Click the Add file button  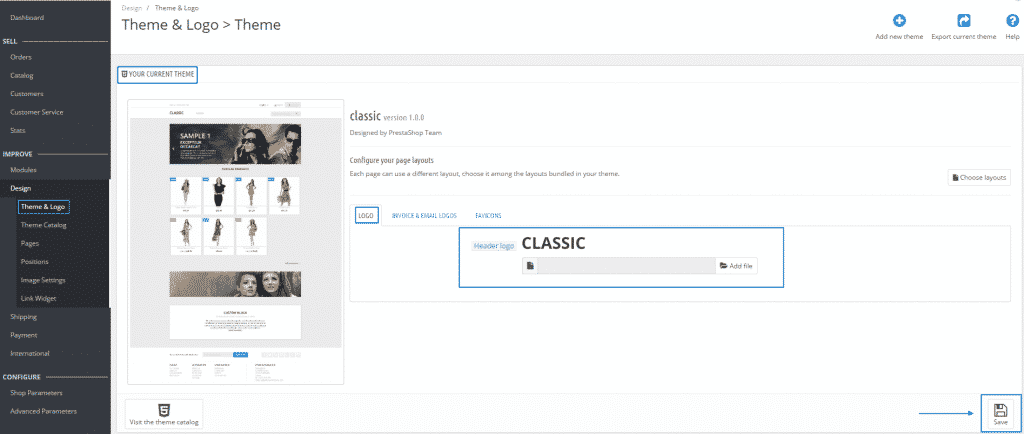pyautogui.click(x=736, y=266)
